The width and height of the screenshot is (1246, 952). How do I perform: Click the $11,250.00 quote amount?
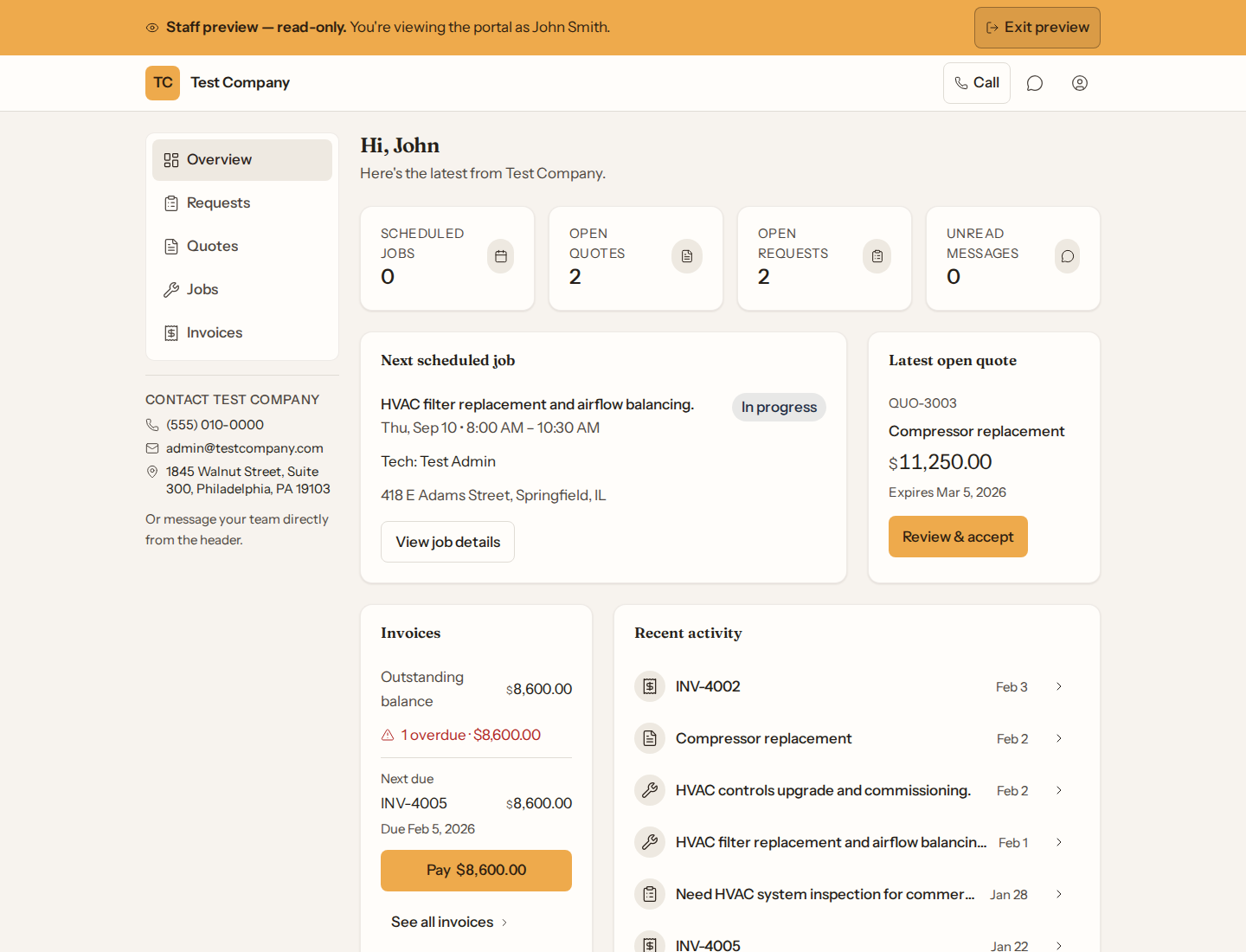click(x=941, y=462)
